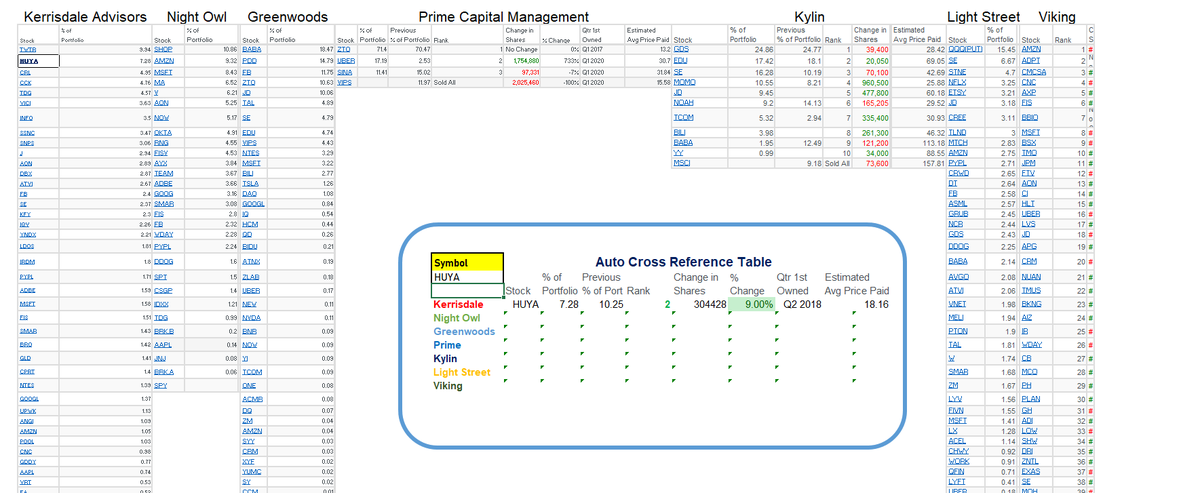Open the BBIO link under Viking
The width and height of the screenshot is (1200, 493).
(x=1032, y=118)
